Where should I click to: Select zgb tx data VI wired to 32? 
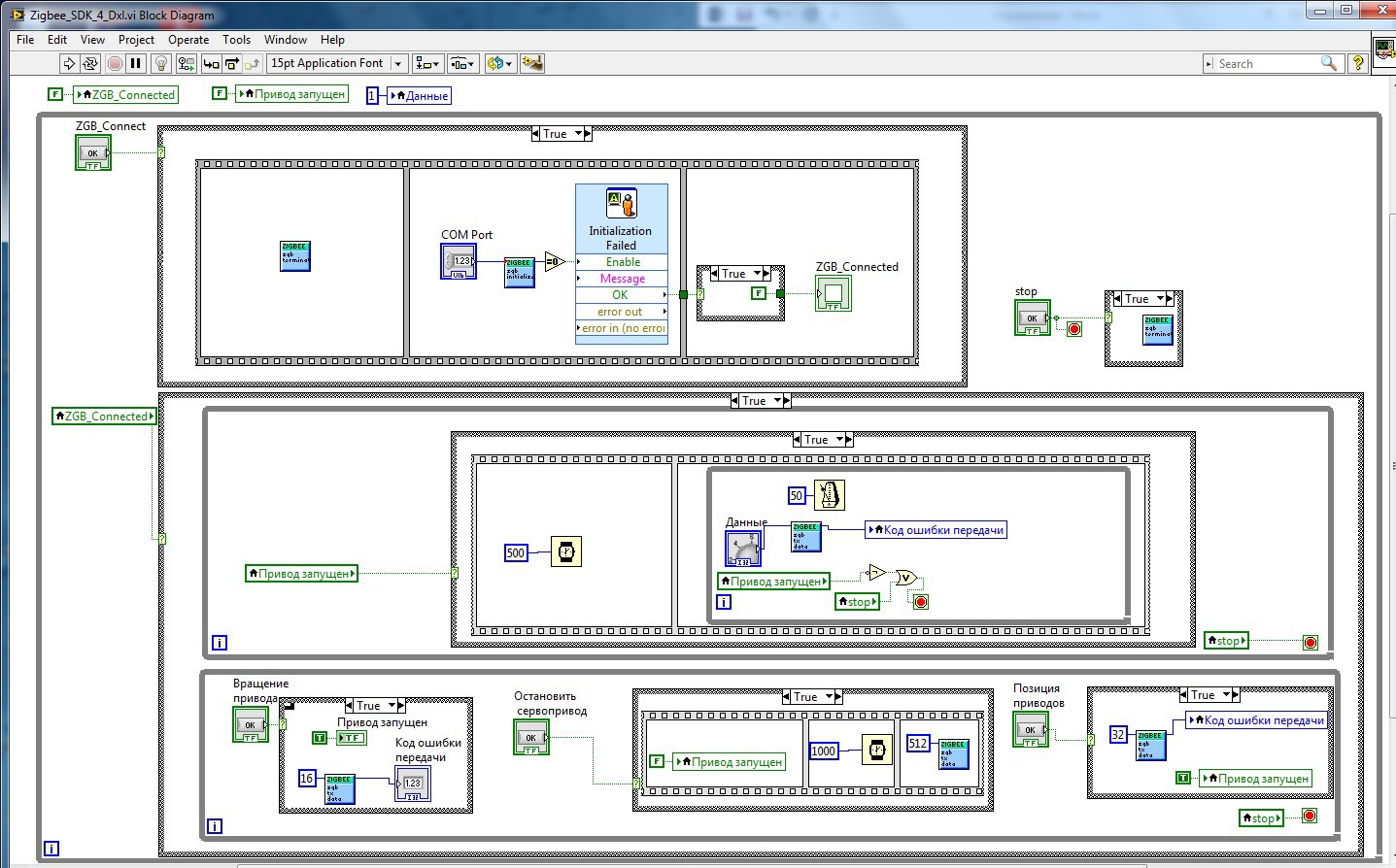[x=1151, y=746]
